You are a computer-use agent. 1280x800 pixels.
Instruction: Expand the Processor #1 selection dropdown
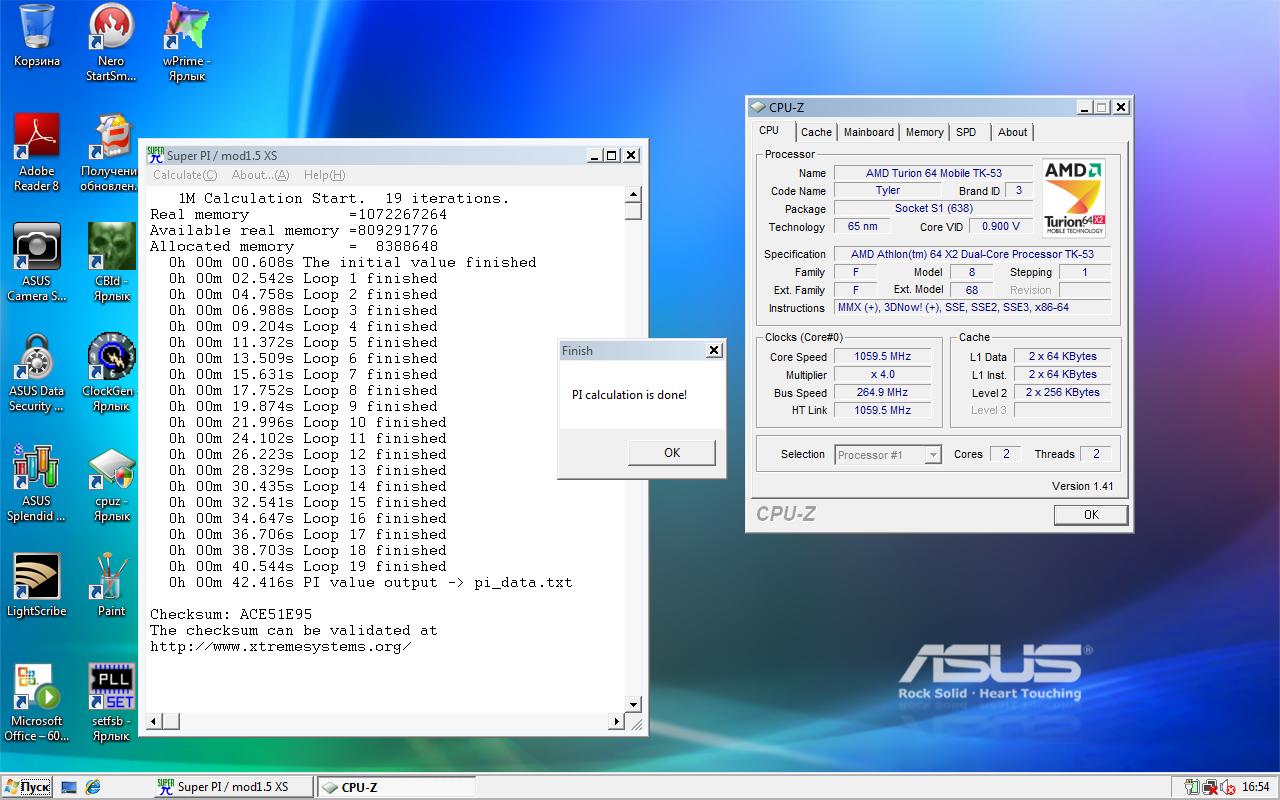click(x=933, y=455)
